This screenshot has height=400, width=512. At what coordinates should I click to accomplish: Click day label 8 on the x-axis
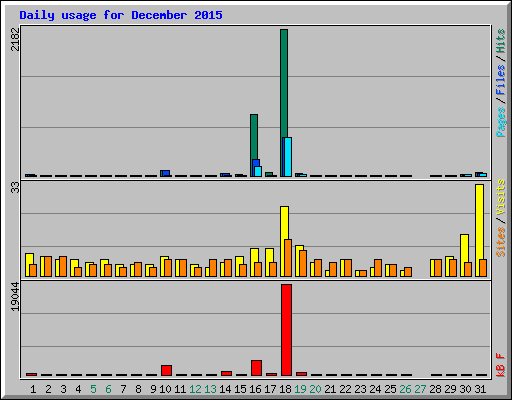click(x=138, y=389)
